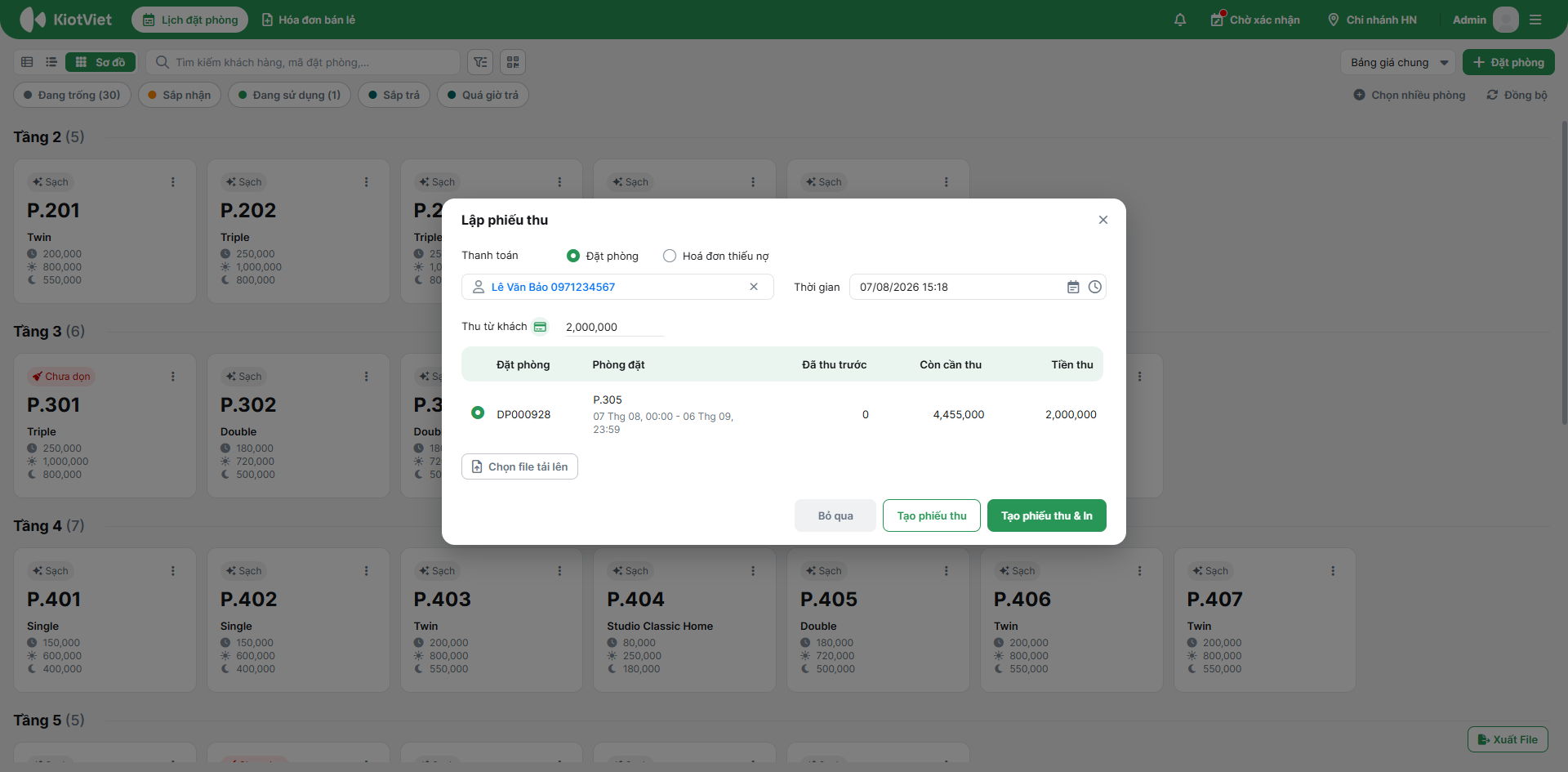Select booking DP000928 radio button

click(478, 413)
